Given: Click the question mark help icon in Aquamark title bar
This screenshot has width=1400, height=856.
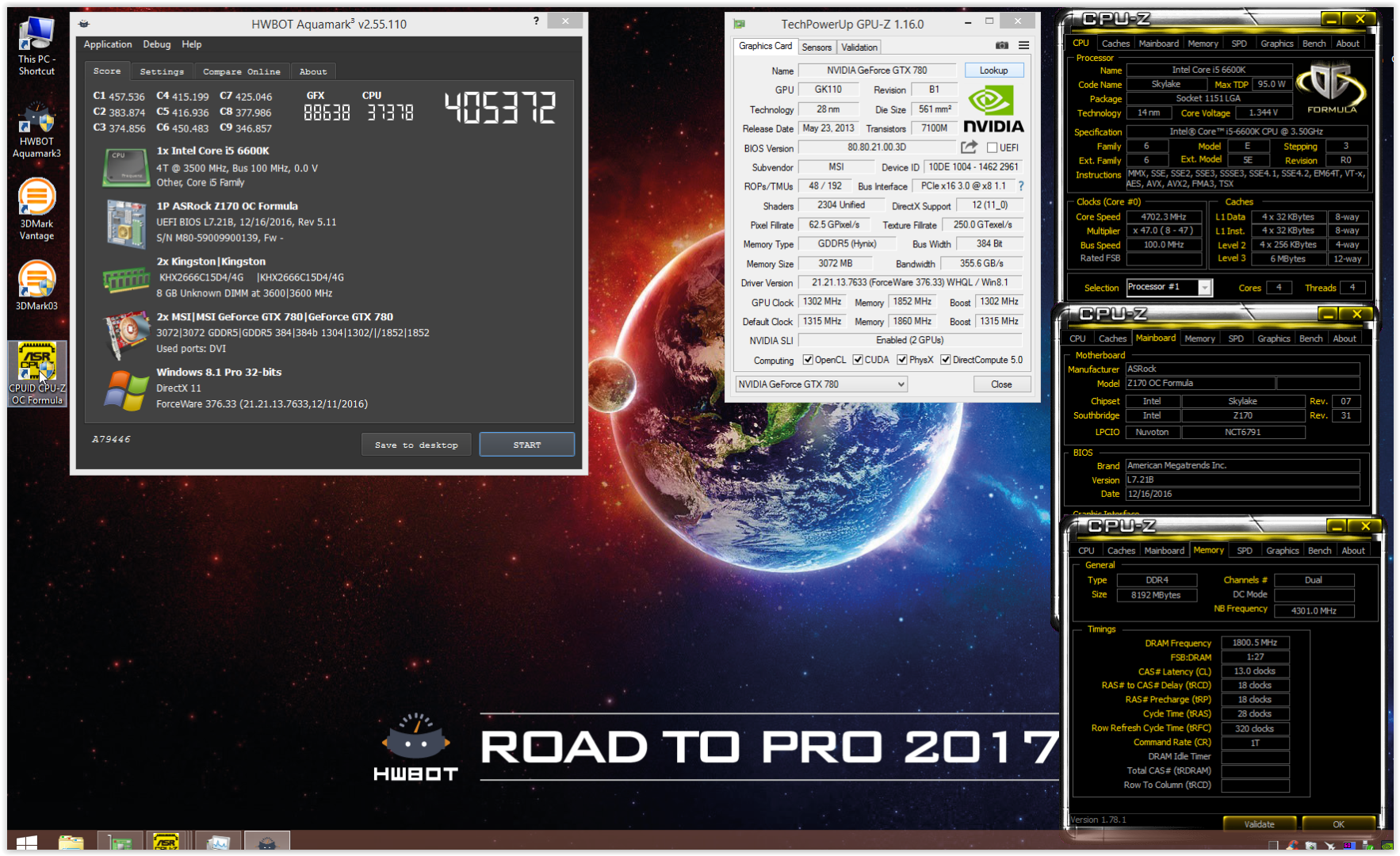Looking at the screenshot, I should (537, 21).
